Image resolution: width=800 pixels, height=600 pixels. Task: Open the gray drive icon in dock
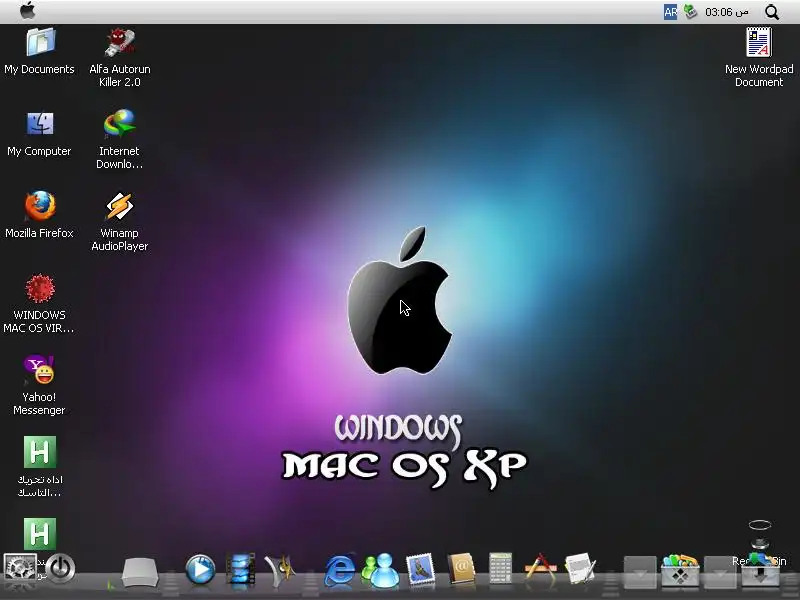(140, 571)
